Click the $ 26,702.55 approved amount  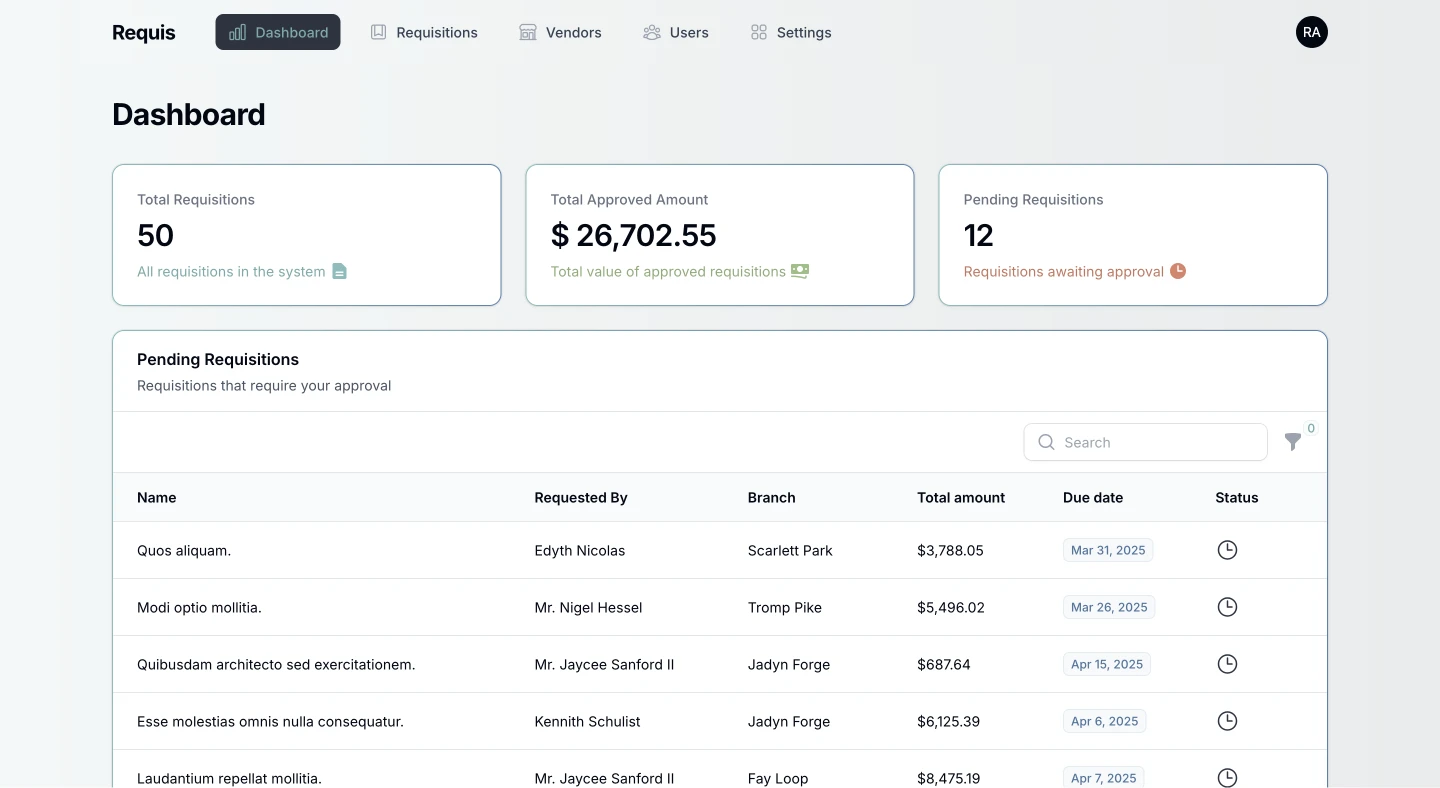(634, 235)
